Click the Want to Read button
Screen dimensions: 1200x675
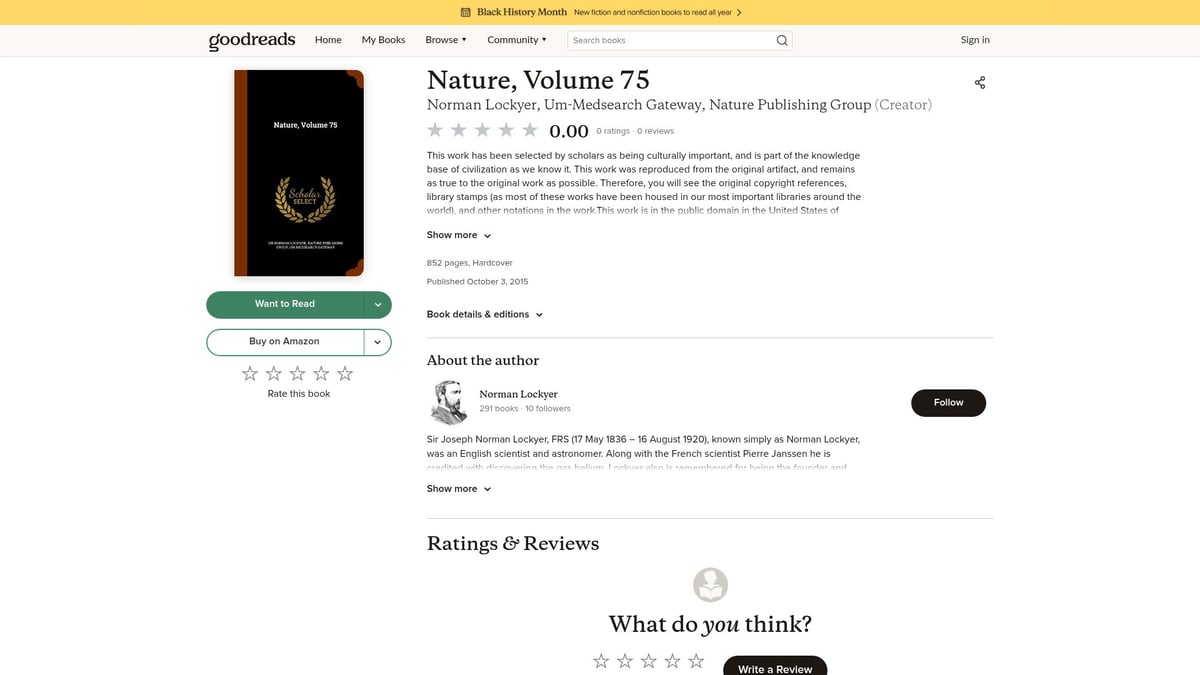(x=285, y=304)
